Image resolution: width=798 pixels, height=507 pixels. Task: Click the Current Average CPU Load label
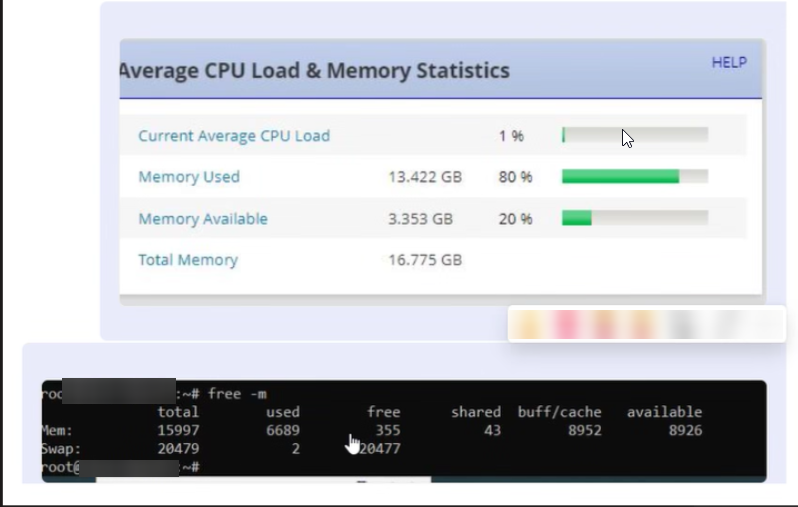tap(234, 136)
